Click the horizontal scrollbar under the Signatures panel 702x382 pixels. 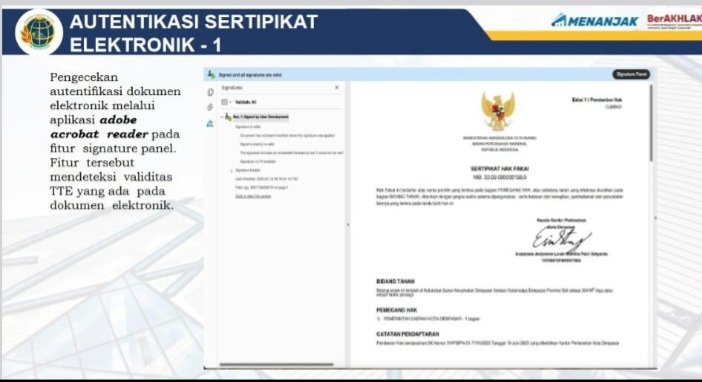pyautogui.click(x=276, y=365)
